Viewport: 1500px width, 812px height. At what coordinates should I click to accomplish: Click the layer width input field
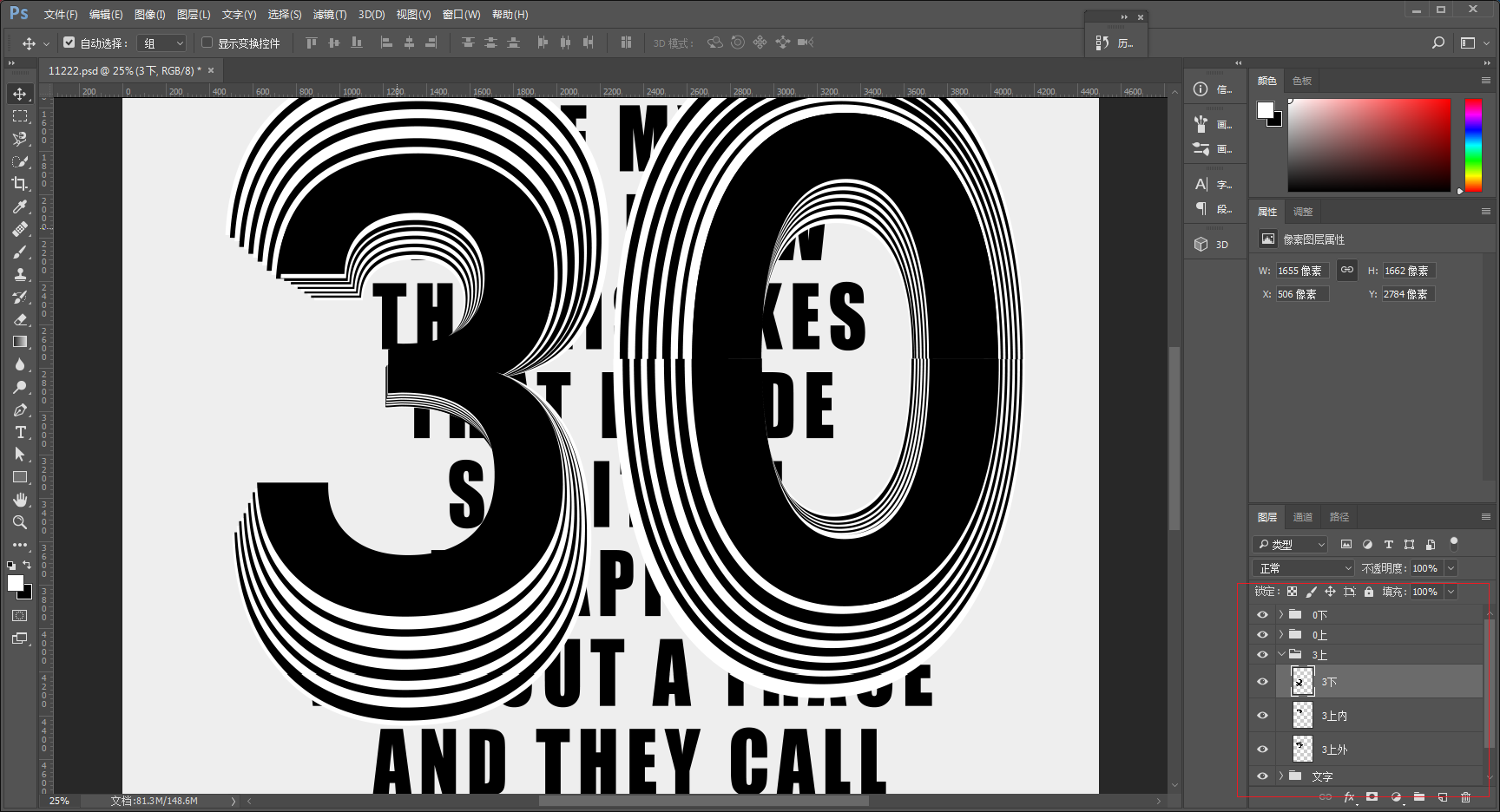pyautogui.click(x=1302, y=271)
